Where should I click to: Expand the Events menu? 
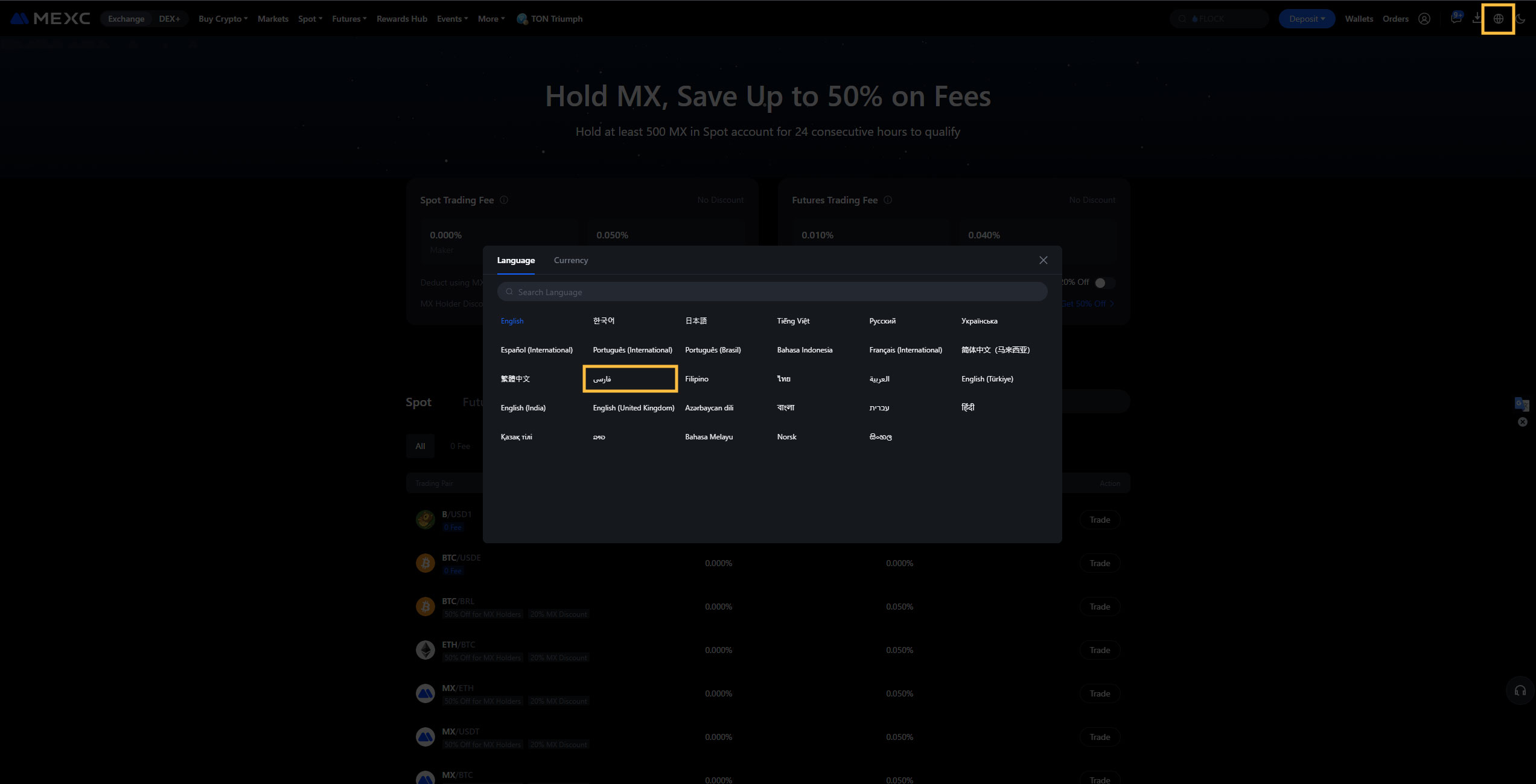click(x=452, y=19)
